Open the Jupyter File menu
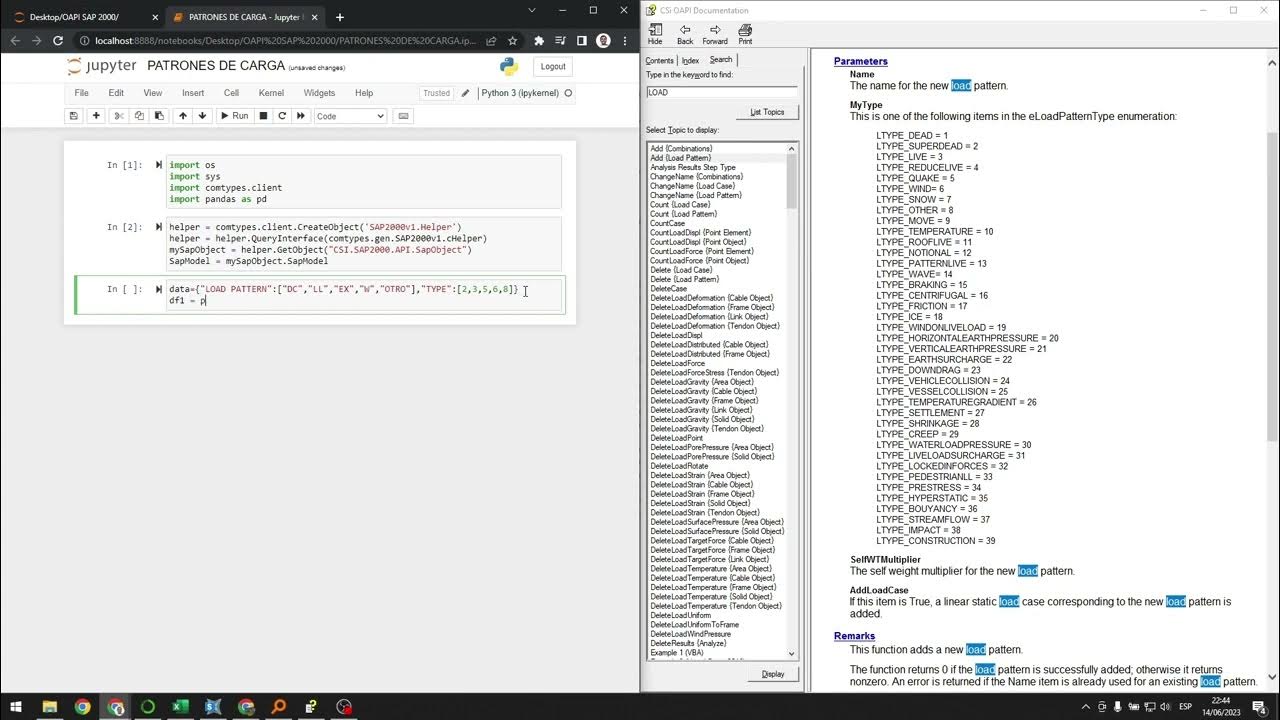The image size is (1280, 720). [x=82, y=93]
